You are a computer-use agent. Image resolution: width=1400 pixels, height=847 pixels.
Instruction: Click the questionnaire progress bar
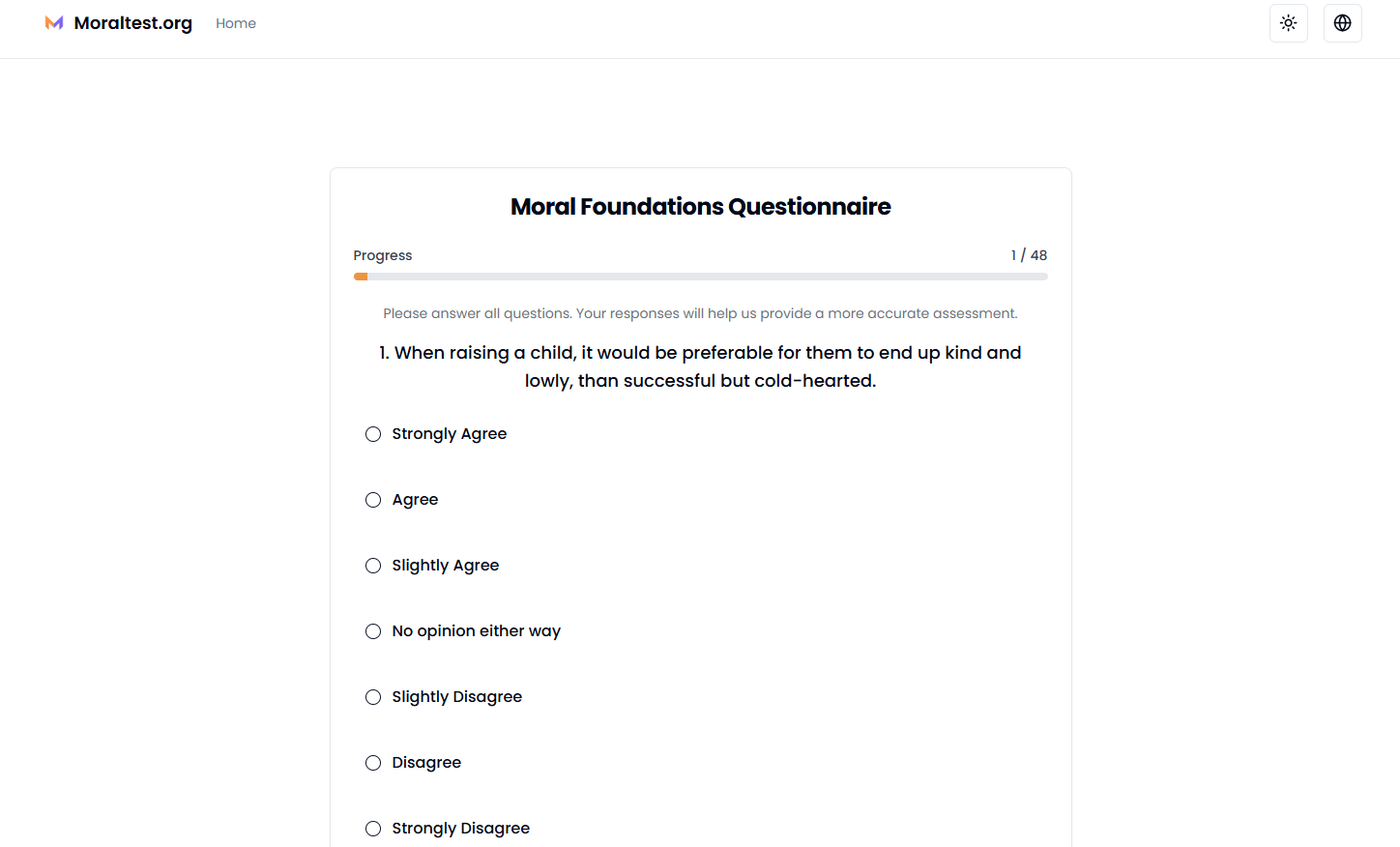coord(700,277)
